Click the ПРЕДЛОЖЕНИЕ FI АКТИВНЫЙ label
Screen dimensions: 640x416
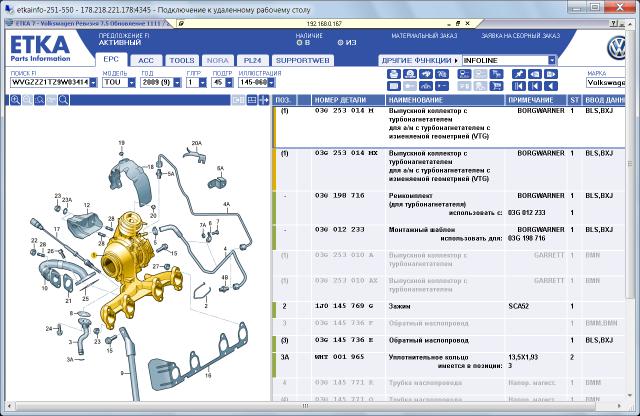(124, 39)
